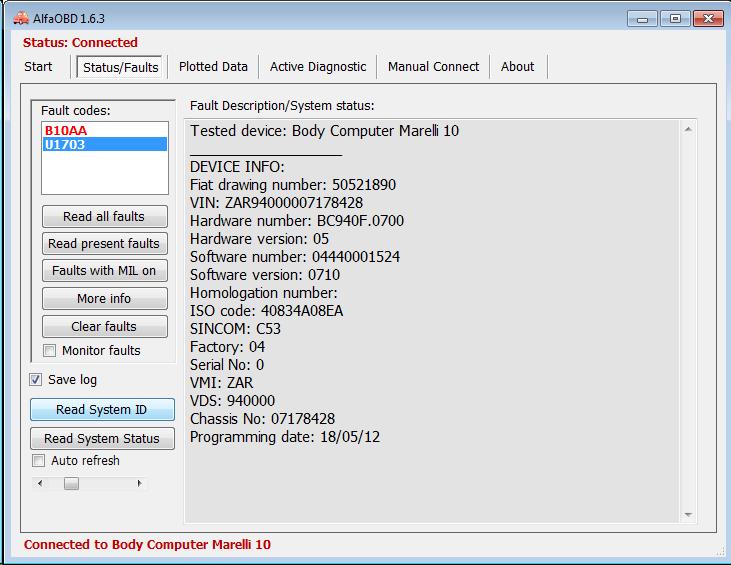The width and height of the screenshot is (731, 565).
Task: Click Read present faults
Action: (104, 244)
